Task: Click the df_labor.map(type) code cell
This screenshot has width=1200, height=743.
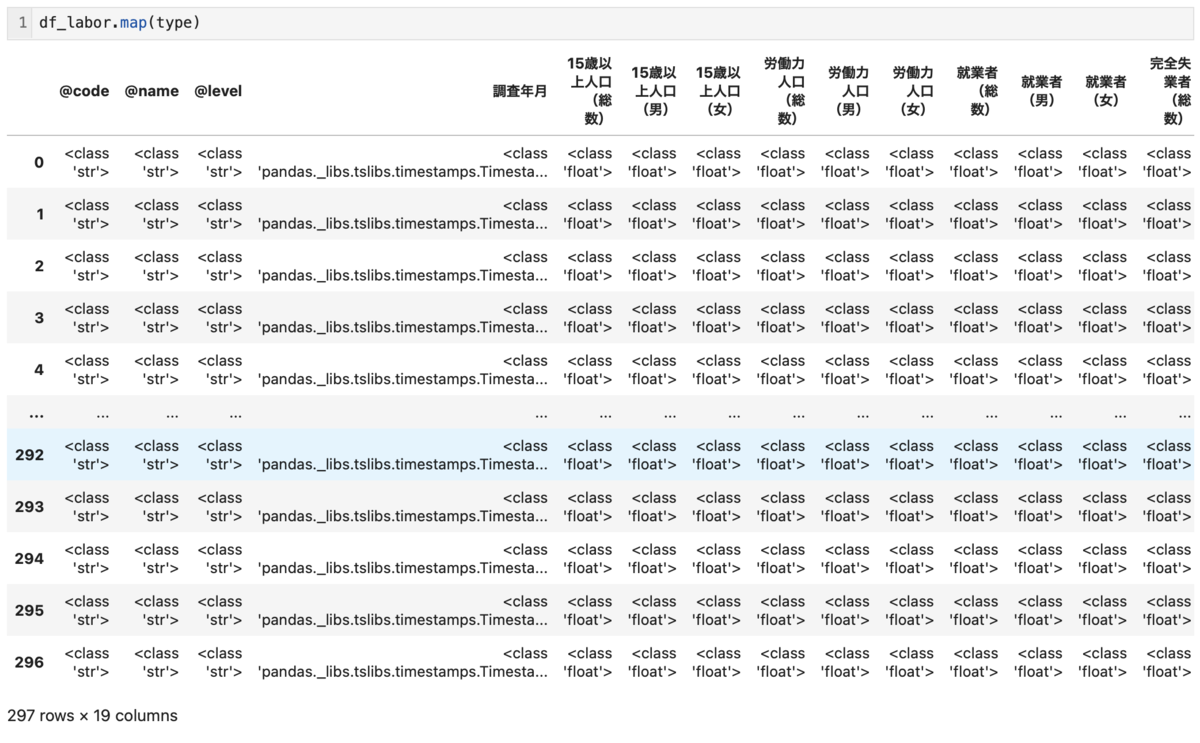Action: click(600, 22)
